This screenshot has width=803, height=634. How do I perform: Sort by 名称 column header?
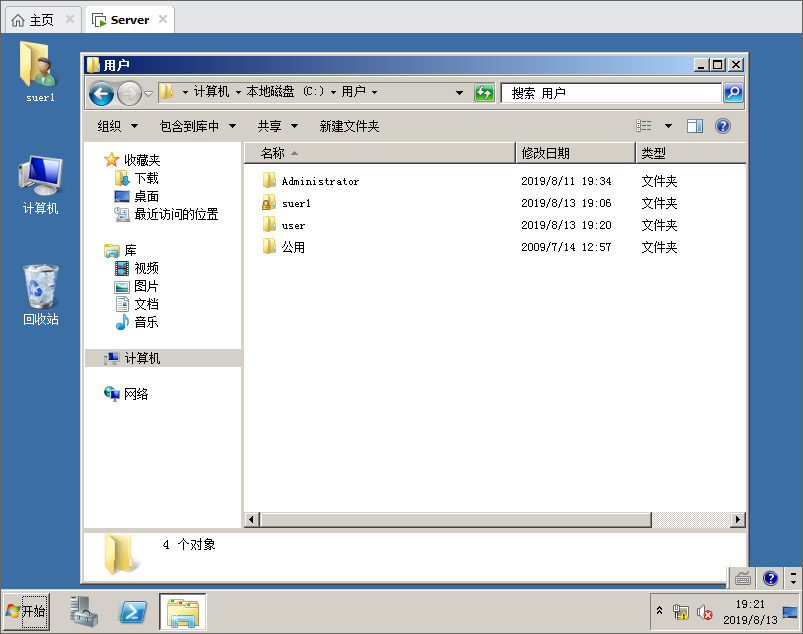pos(379,153)
